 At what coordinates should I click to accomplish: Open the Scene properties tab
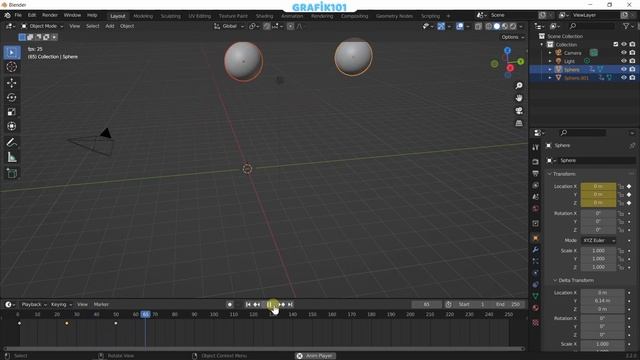click(x=536, y=197)
